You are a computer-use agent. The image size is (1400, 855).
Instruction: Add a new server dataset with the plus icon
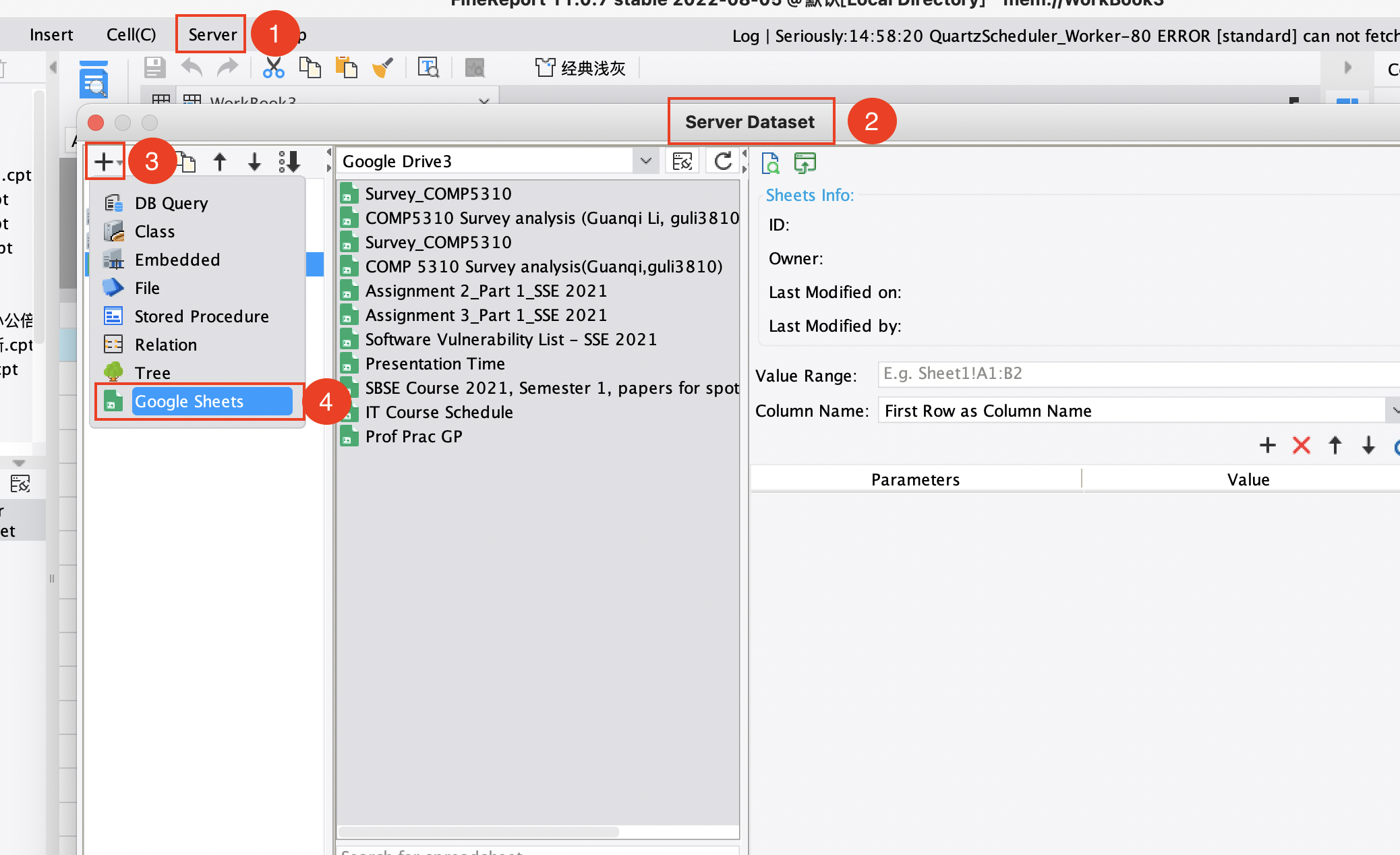(x=105, y=160)
